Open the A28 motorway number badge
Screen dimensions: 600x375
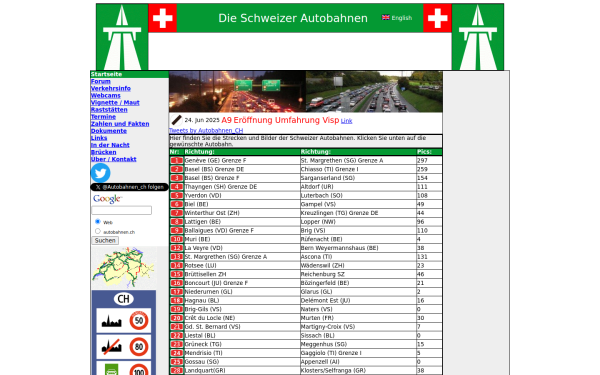click(177, 370)
